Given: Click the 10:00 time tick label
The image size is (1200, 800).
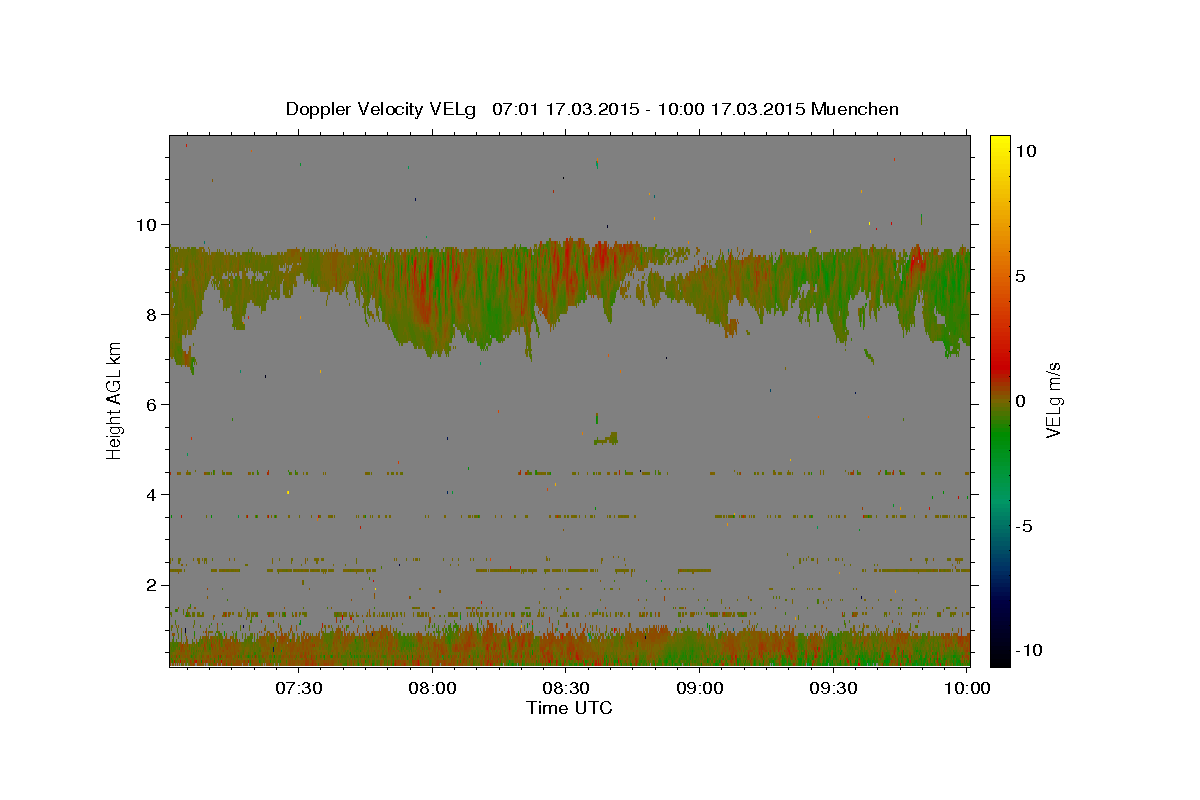Looking at the screenshot, I should point(967,688).
